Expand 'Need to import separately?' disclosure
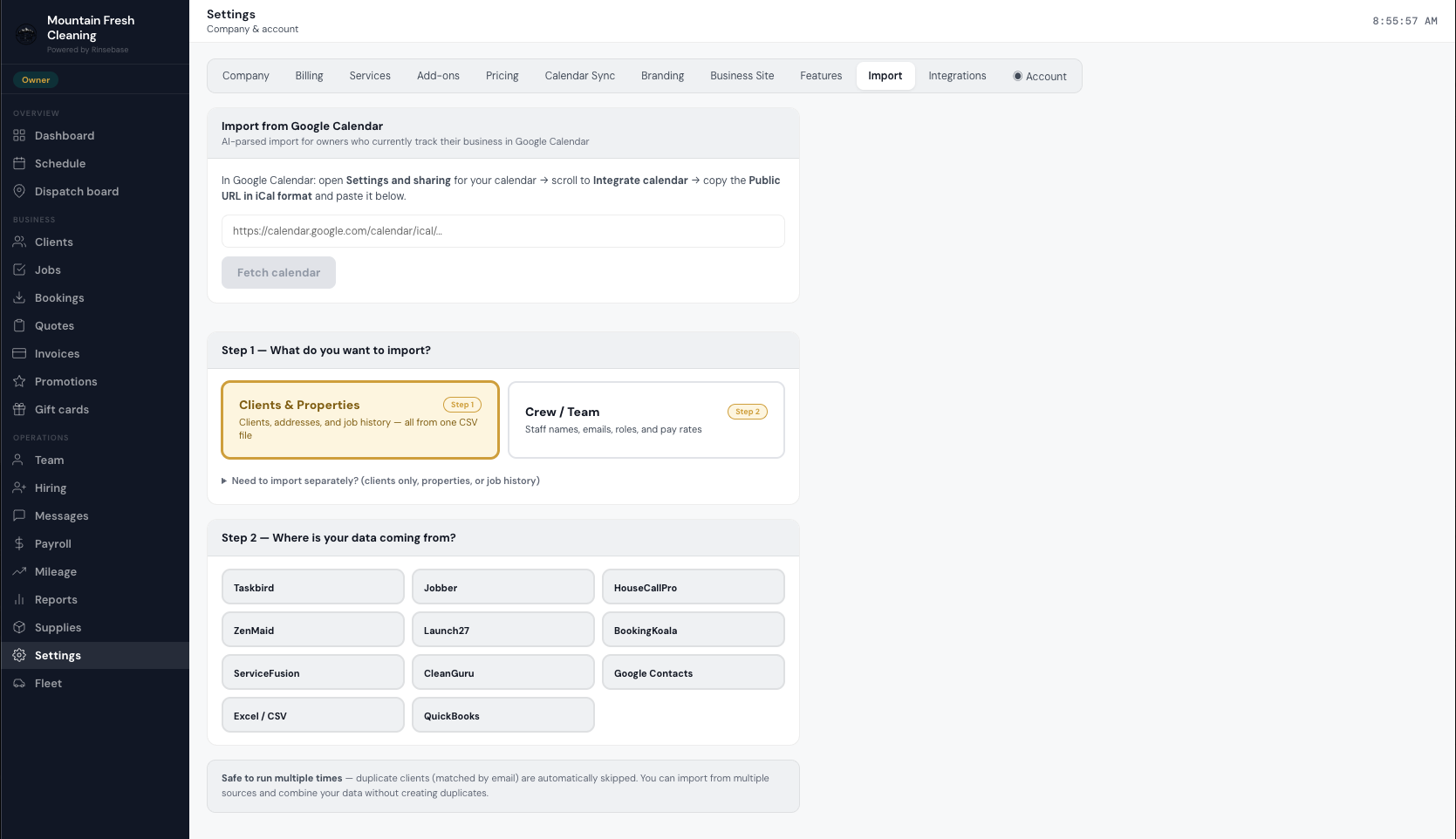This screenshot has height=839, width=1456. click(x=380, y=481)
